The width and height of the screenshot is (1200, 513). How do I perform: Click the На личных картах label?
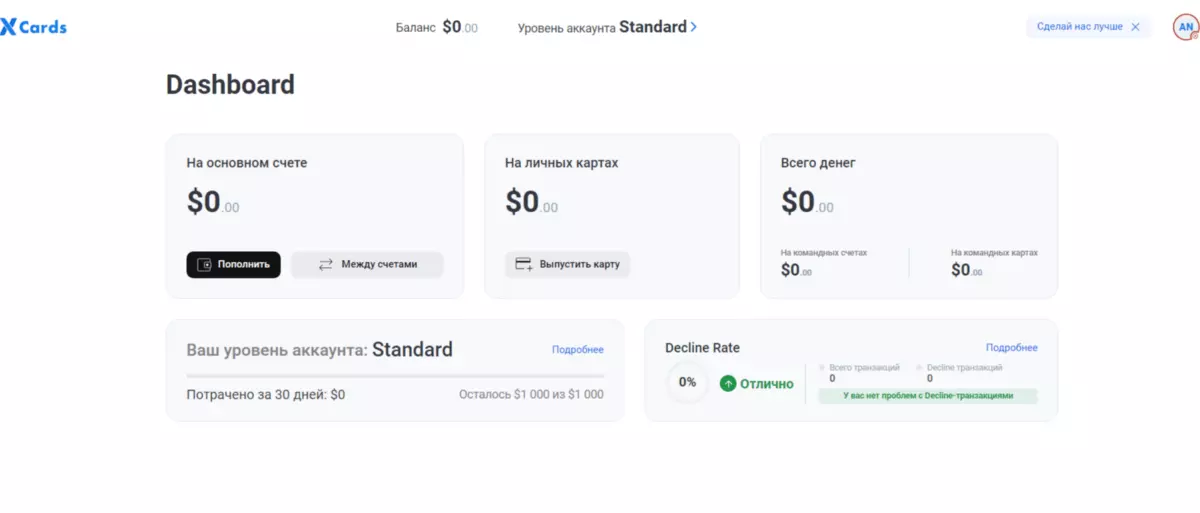pyautogui.click(x=562, y=162)
